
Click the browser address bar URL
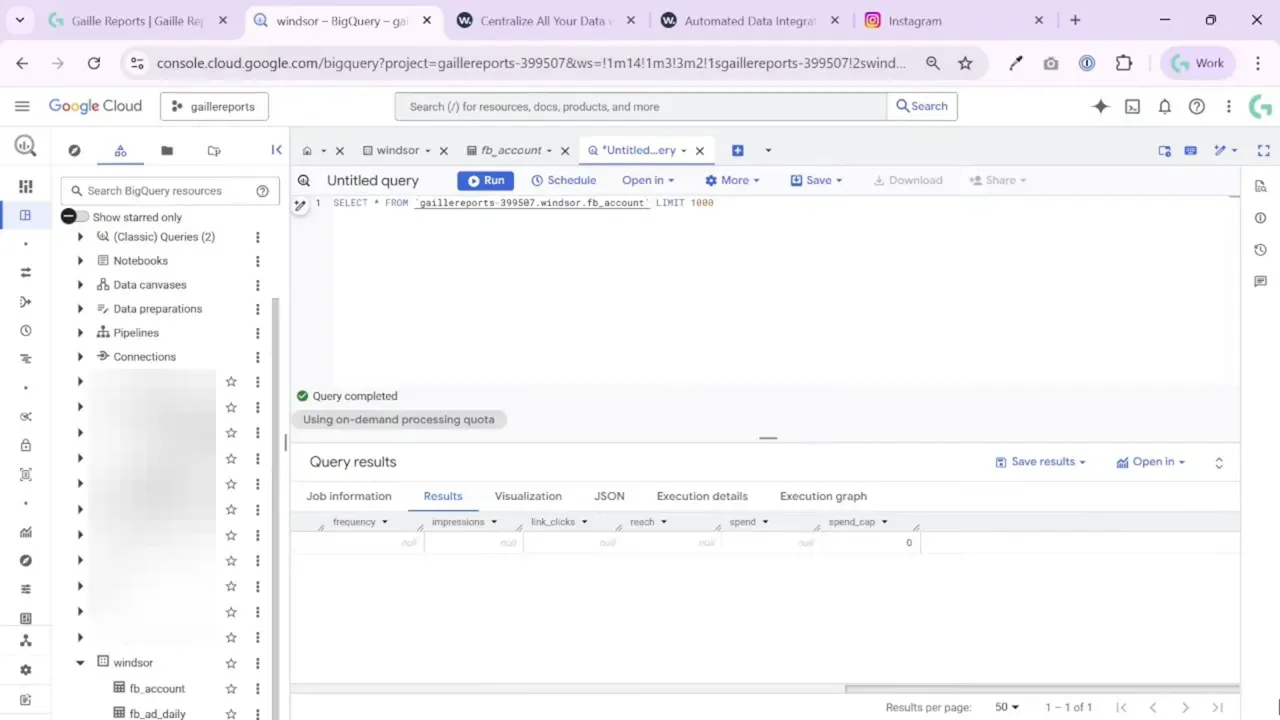(x=531, y=63)
